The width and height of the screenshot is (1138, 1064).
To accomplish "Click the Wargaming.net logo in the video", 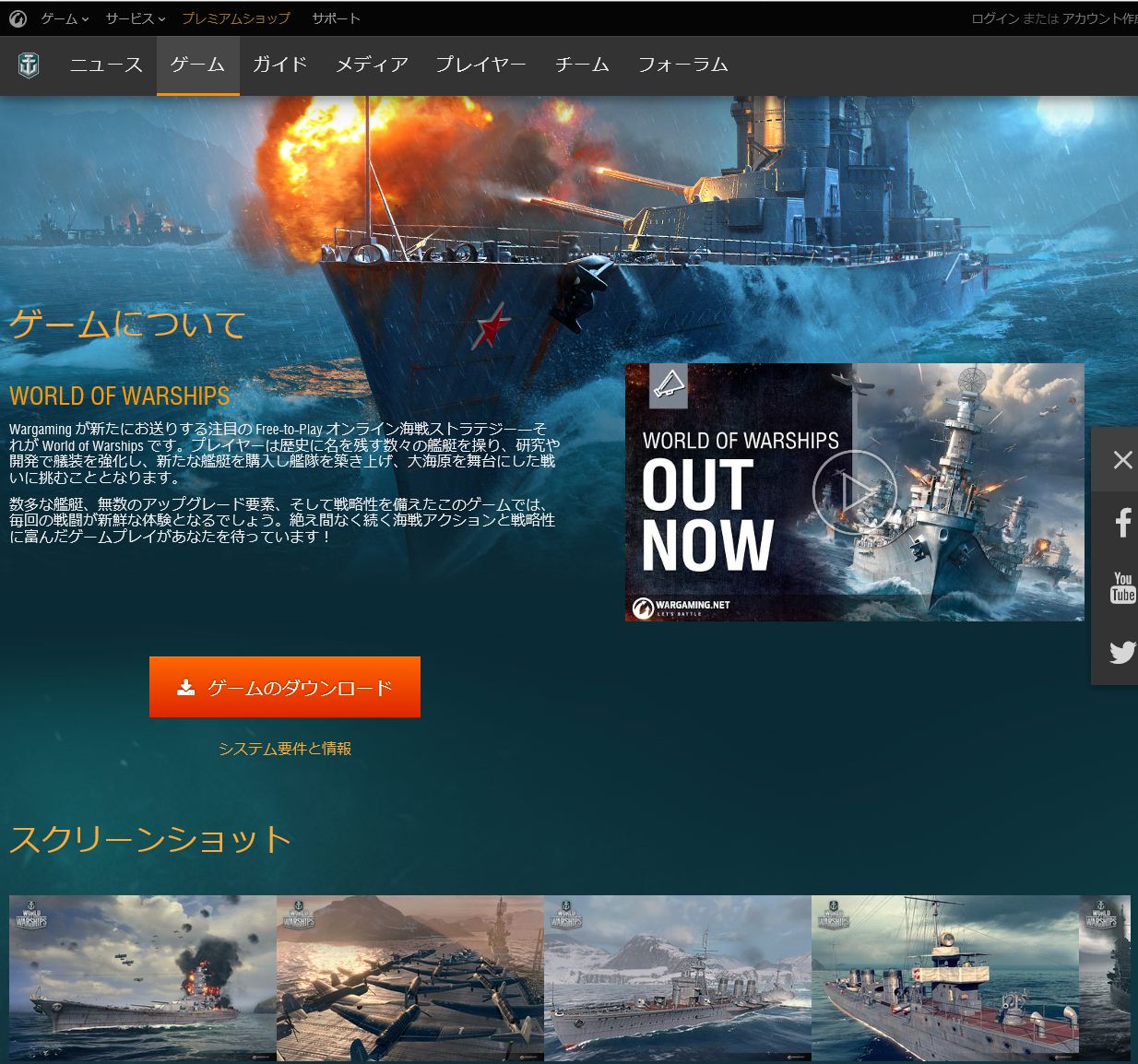I will tap(682, 608).
